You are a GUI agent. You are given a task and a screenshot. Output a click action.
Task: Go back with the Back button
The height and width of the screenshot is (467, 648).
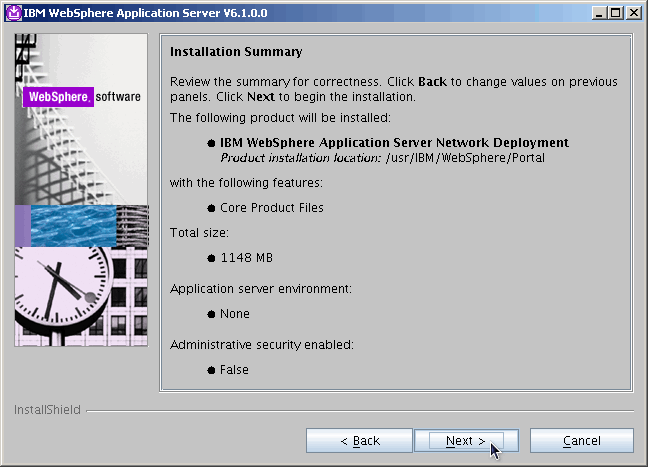point(359,441)
